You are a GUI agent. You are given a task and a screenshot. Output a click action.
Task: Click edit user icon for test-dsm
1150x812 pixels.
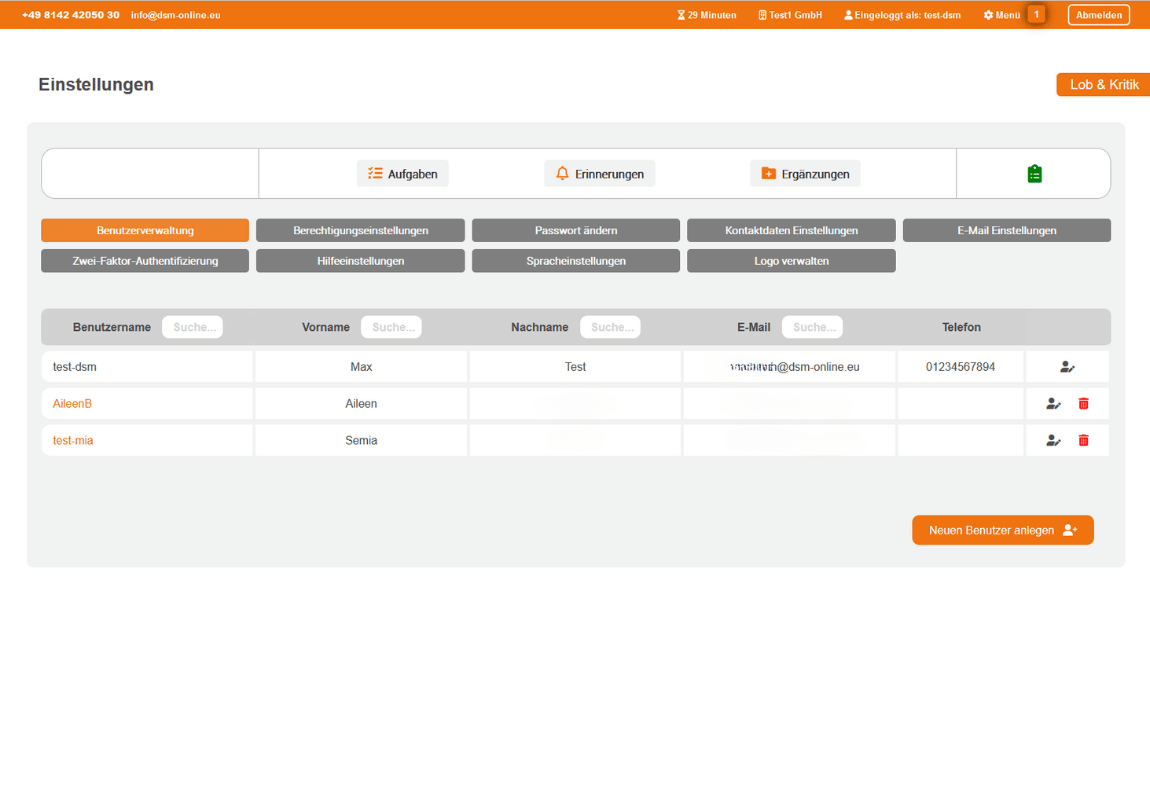click(x=1067, y=367)
